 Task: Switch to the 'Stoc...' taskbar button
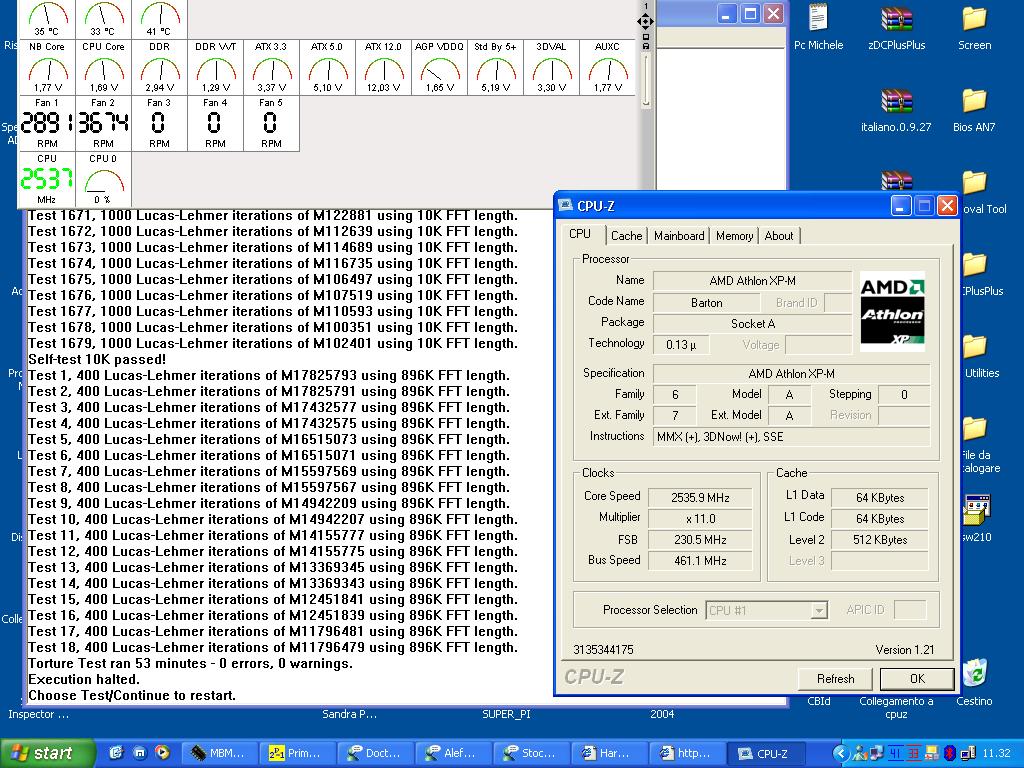click(531, 753)
